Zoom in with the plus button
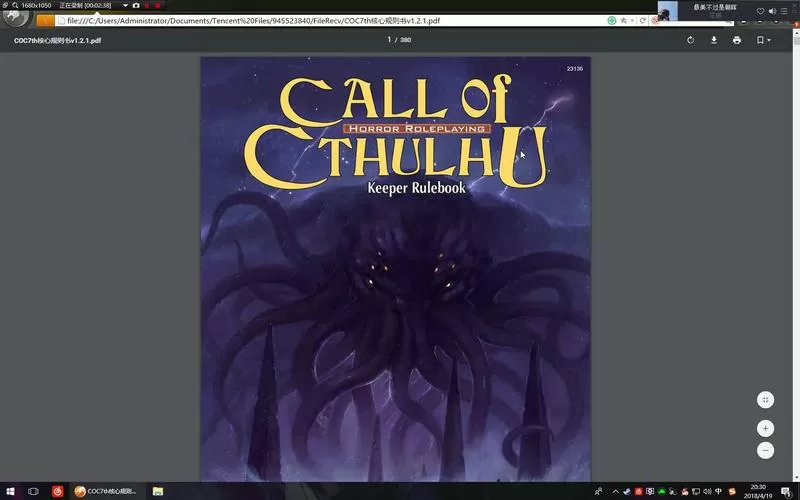The height and width of the screenshot is (500, 800). pyautogui.click(x=765, y=429)
